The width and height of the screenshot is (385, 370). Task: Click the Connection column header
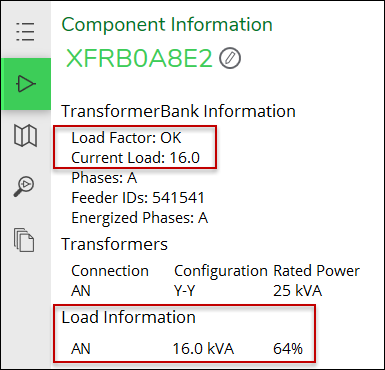(x=110, y=271)
